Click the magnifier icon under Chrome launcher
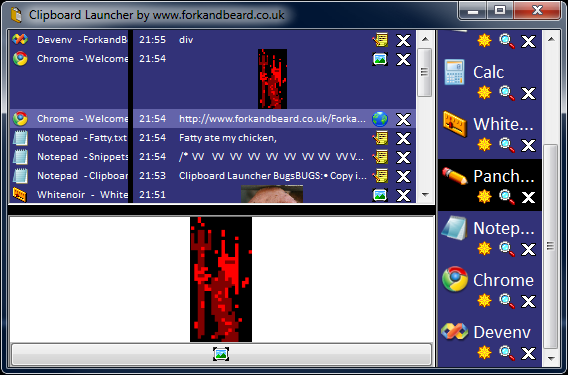Screen dimensions: 568x375 pos(507,300)
